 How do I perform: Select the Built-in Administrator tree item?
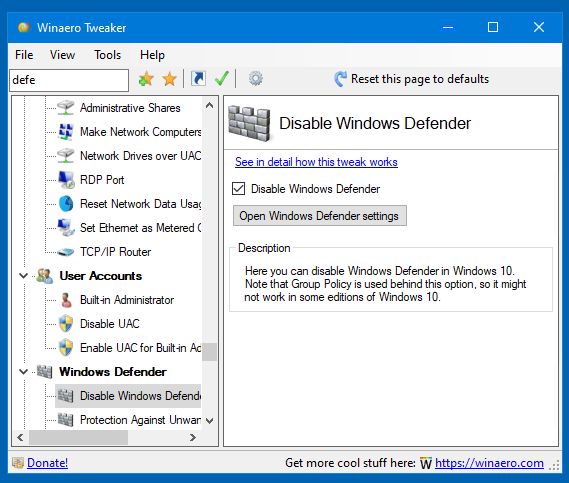(x=127, y=300)
